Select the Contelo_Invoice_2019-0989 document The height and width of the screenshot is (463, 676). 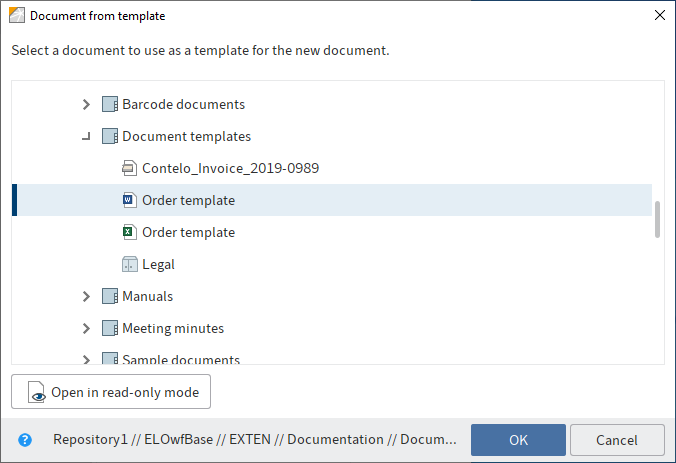(x=230, y=168)
